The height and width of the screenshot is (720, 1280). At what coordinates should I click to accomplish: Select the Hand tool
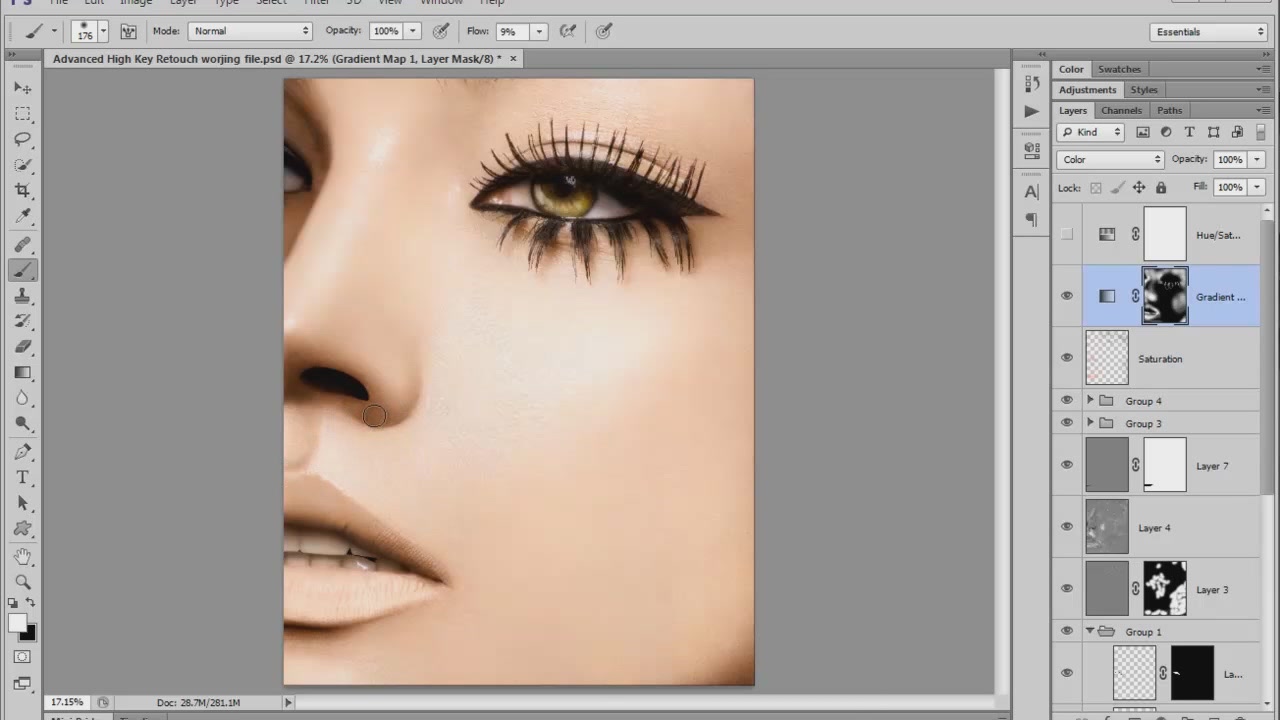(x=22, y=557)
